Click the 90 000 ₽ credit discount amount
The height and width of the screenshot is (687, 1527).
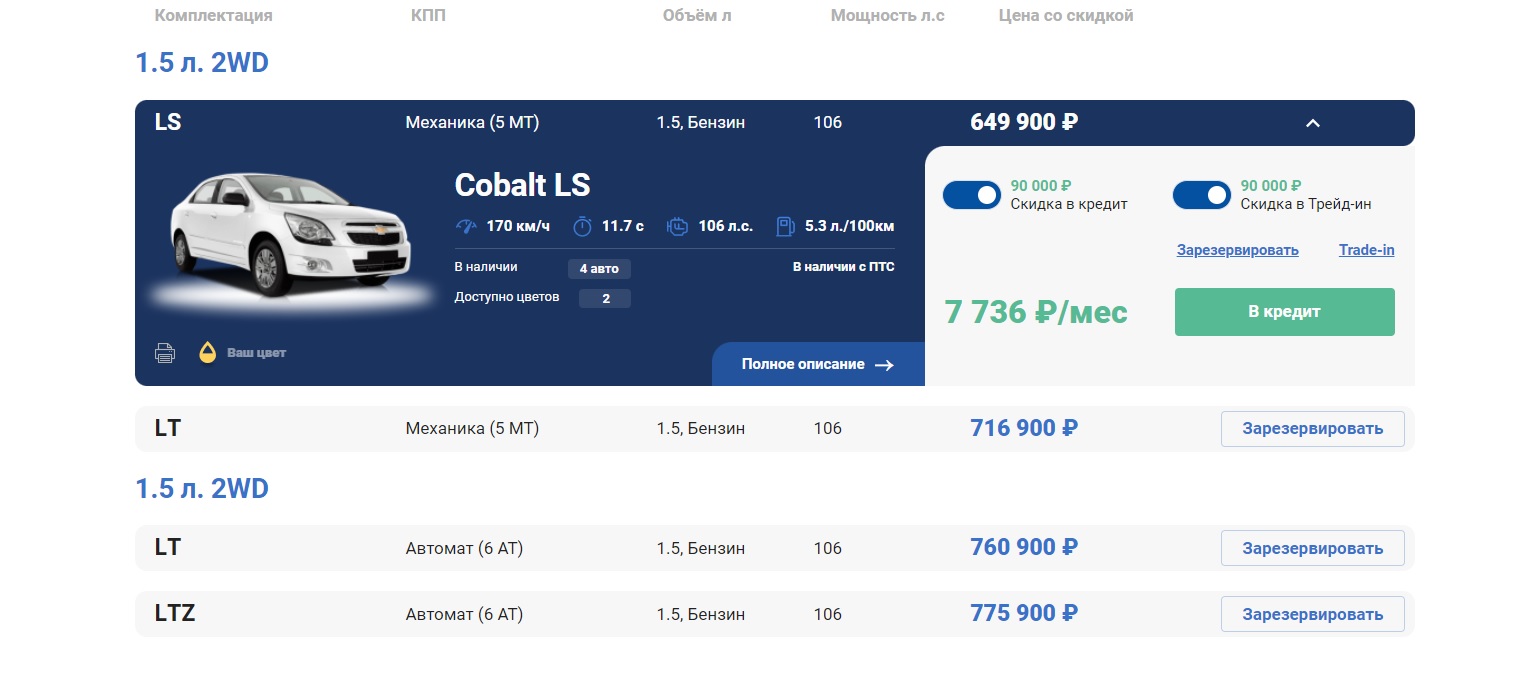(1041, 186)
